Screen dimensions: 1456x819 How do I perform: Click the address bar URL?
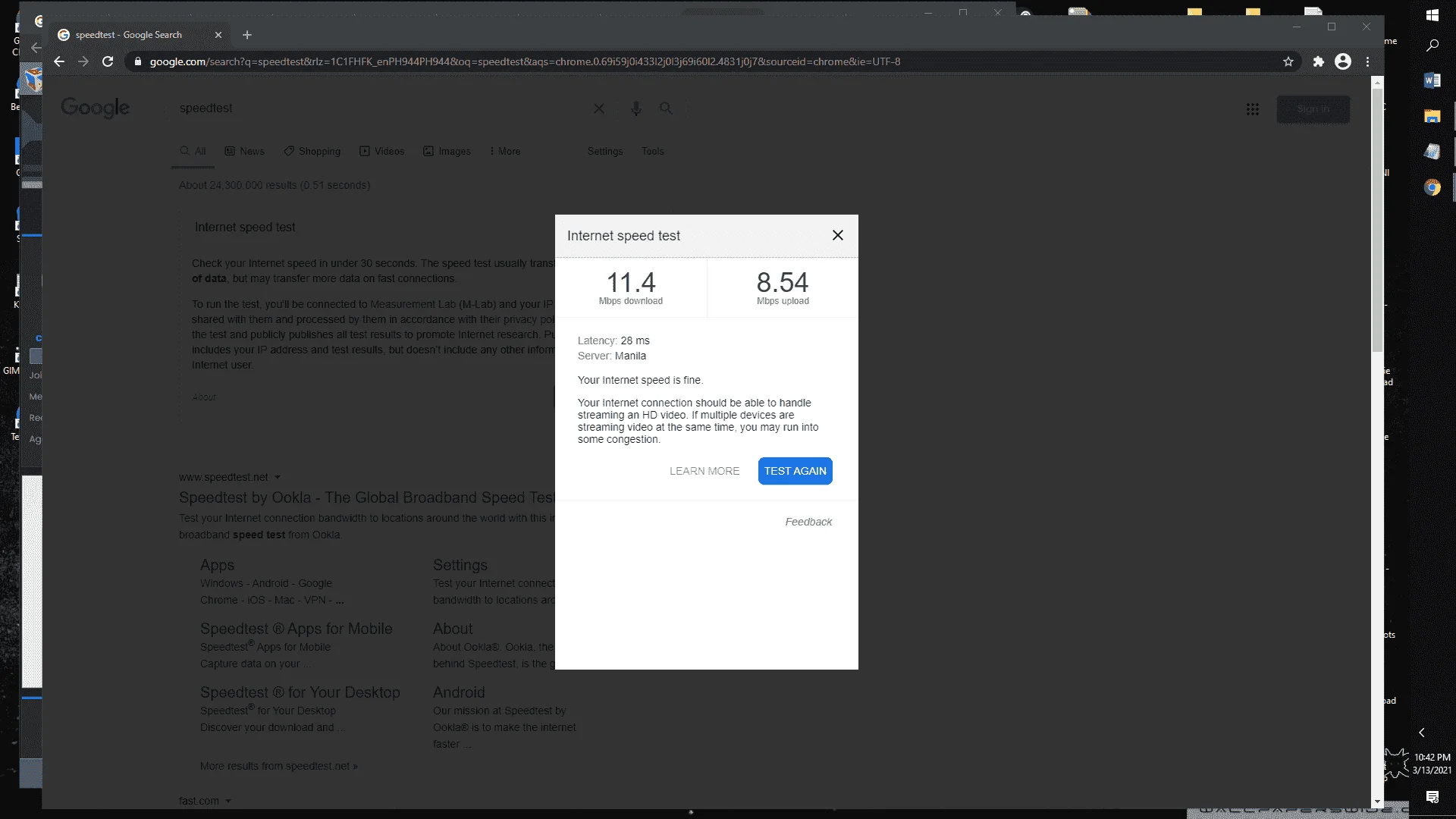(525, 61)
